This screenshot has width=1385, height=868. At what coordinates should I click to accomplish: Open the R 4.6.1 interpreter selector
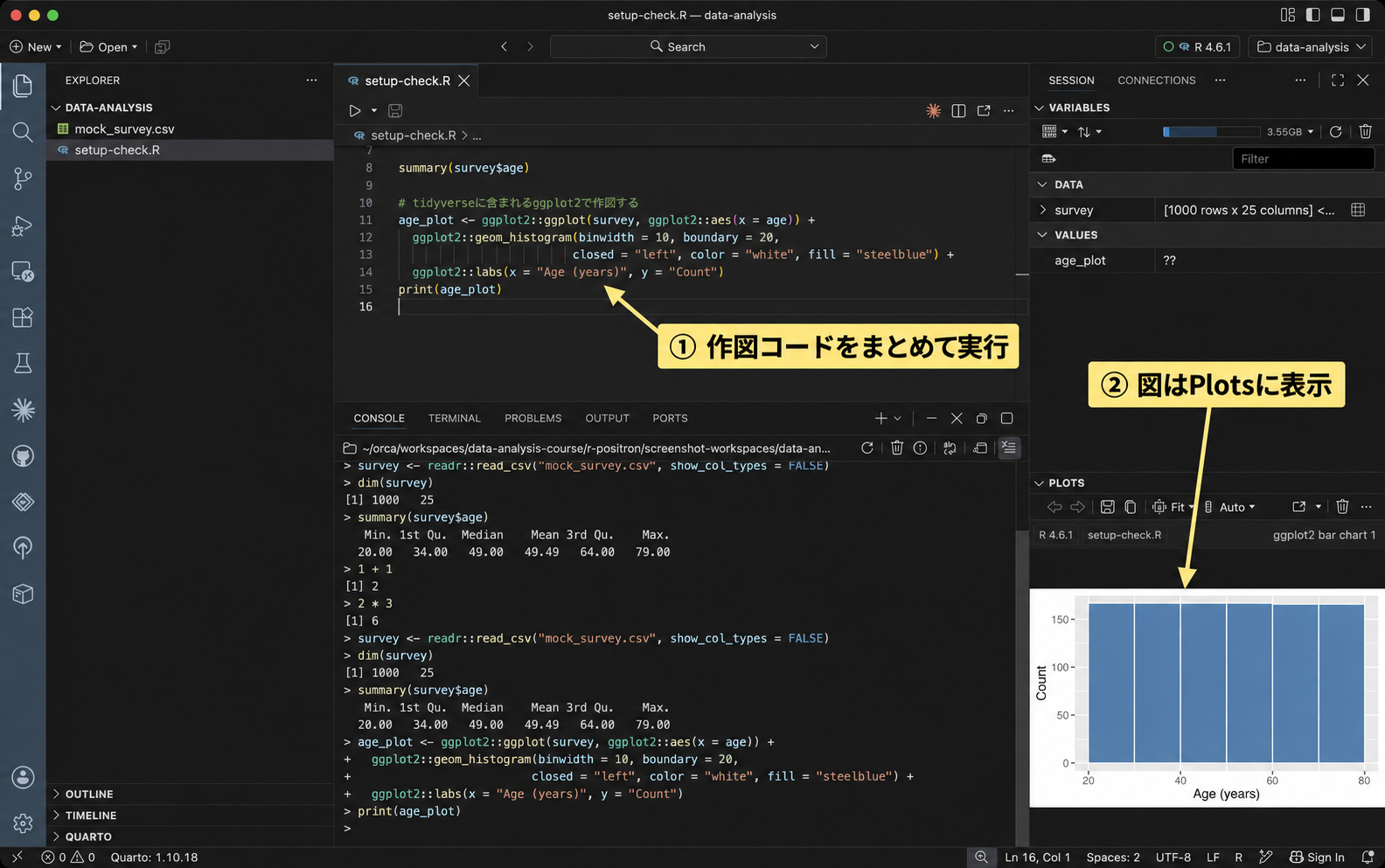1196,47
